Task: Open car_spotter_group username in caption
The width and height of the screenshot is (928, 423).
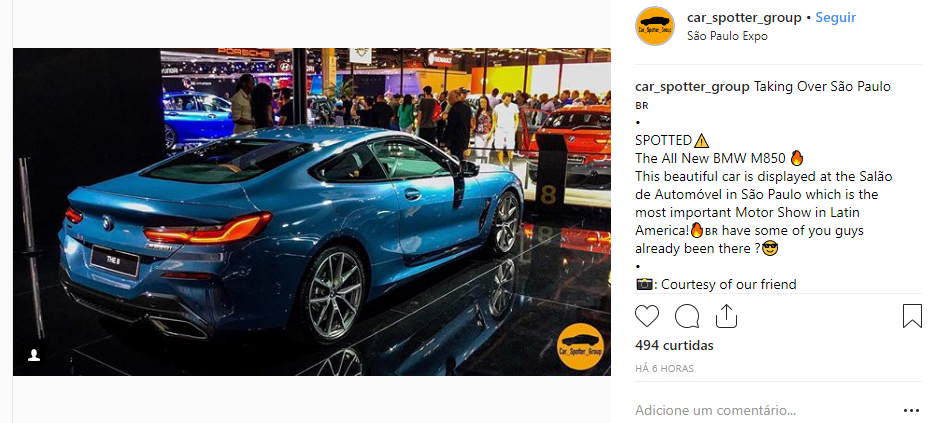Action: [692, 87]
